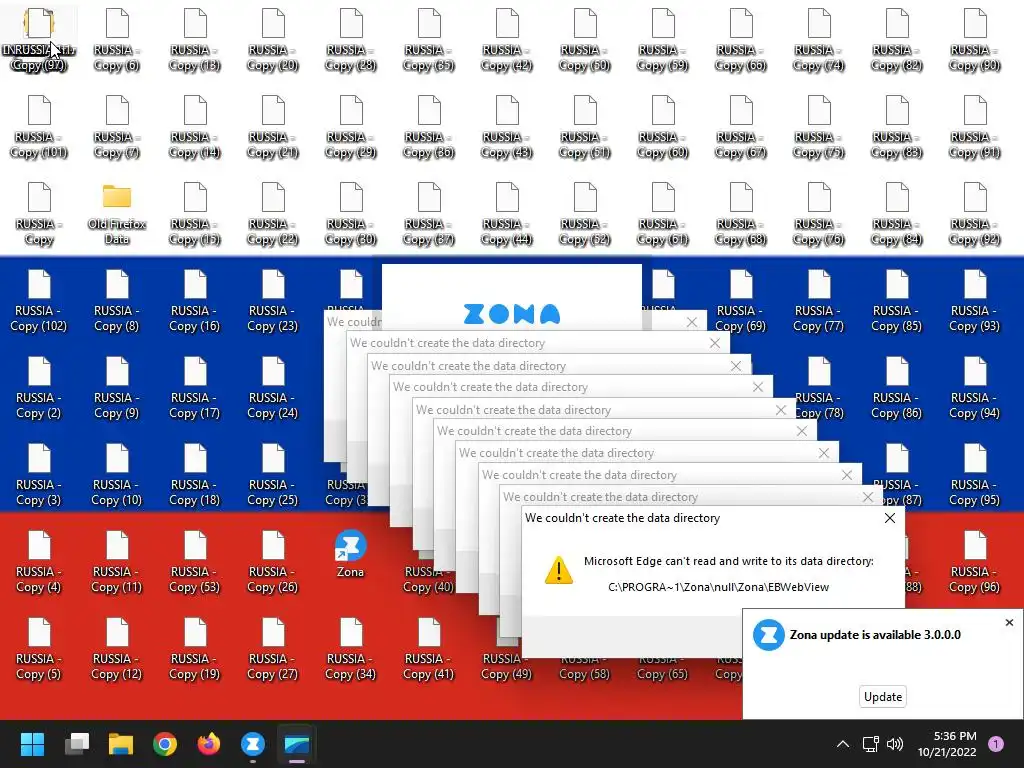Select file RUSSIA - Copy (10)

(x=117, y=475)
